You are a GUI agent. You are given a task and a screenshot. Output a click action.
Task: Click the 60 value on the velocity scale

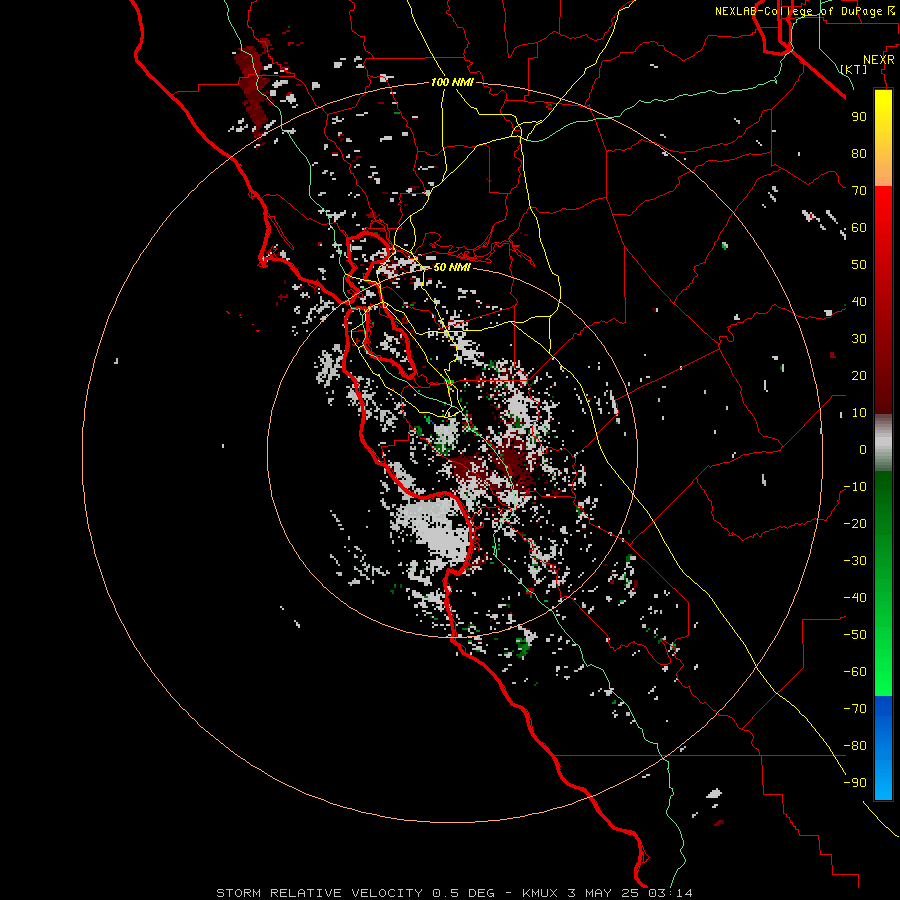[859, 227]
